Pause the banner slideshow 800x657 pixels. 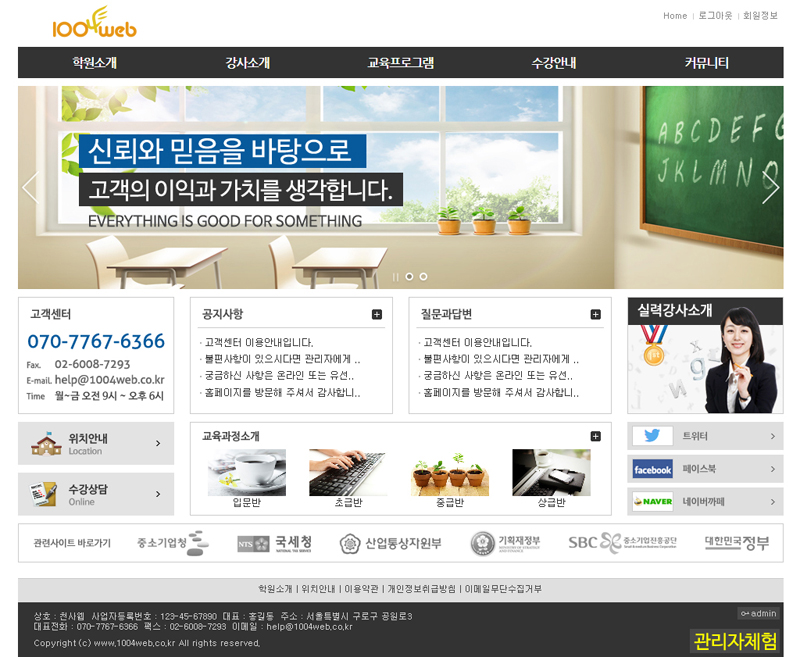395,276
